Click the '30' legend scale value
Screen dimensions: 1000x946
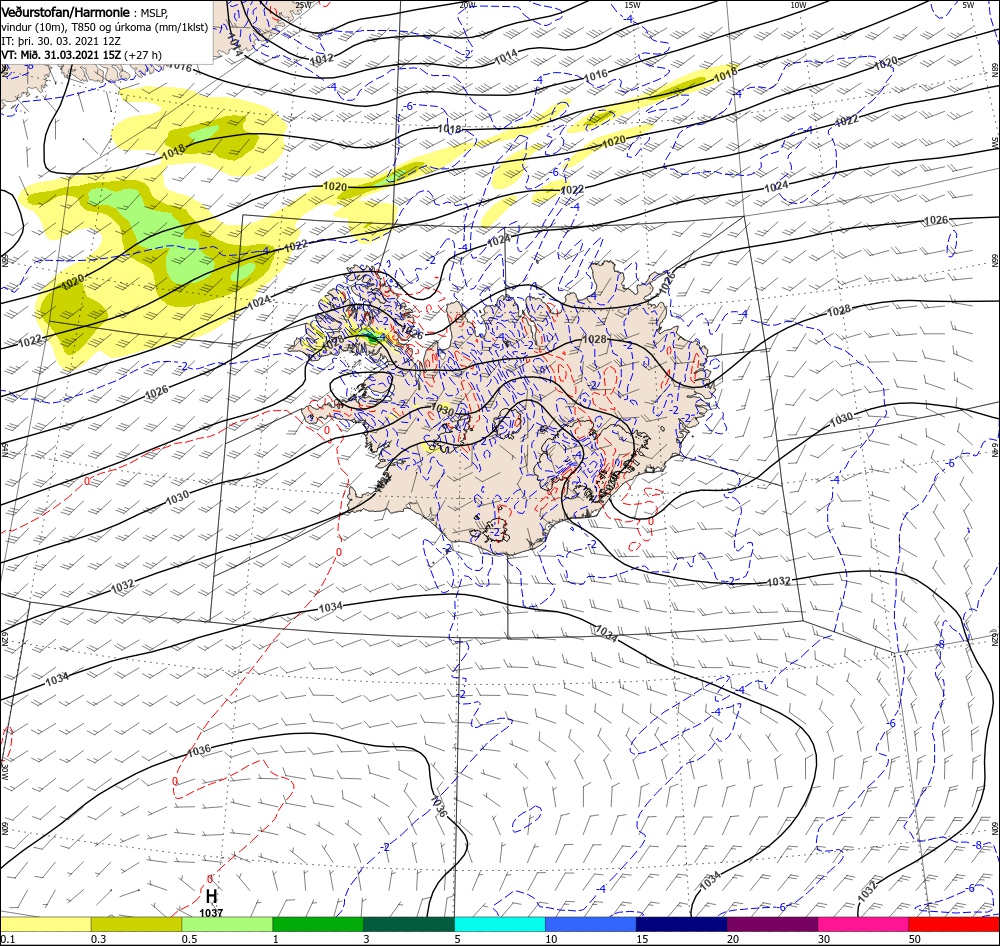(x=825, y=939)
